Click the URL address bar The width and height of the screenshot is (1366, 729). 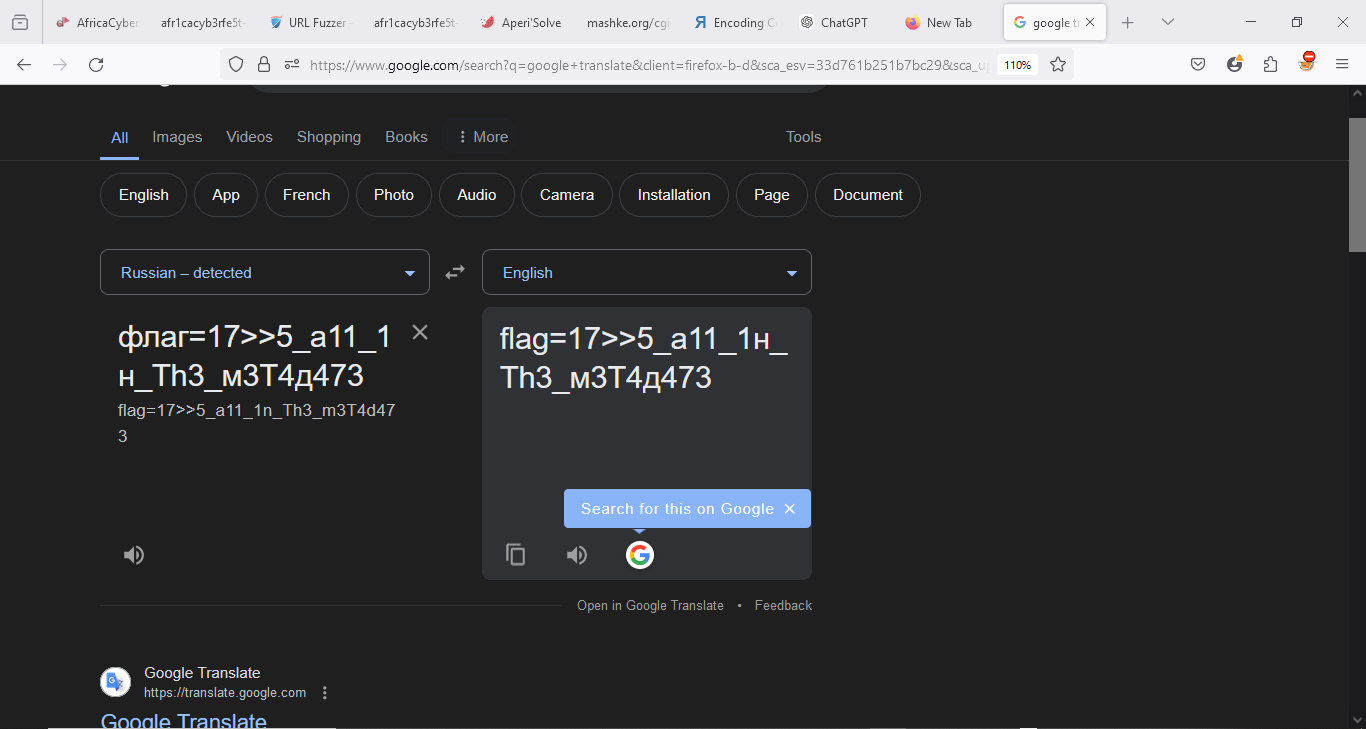click(640, 65)
